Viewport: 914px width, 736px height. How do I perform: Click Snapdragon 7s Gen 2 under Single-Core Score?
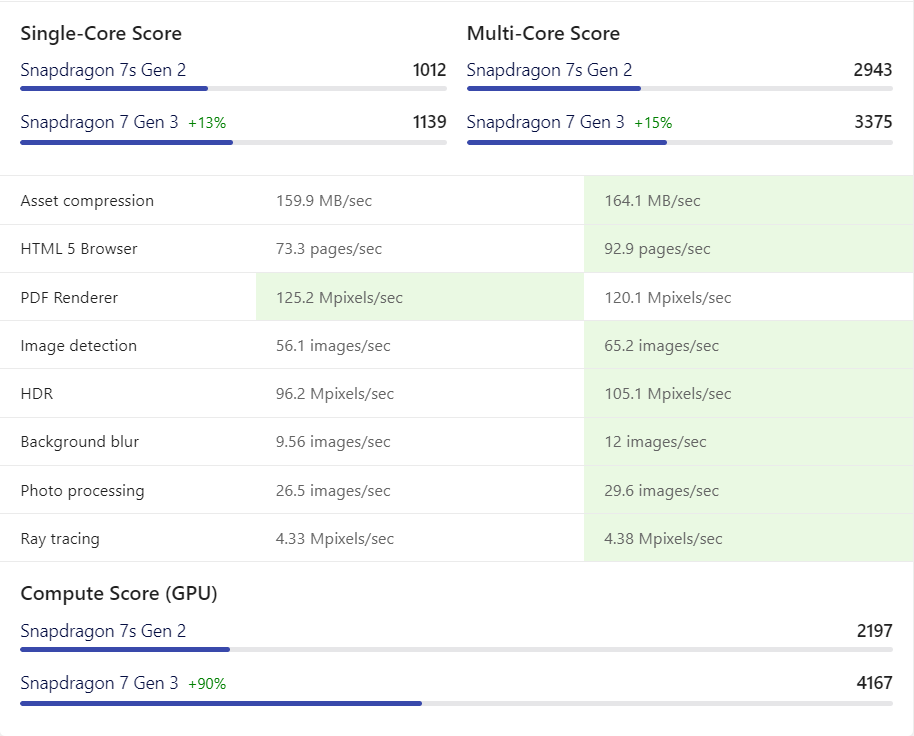(x=103, y=70)
